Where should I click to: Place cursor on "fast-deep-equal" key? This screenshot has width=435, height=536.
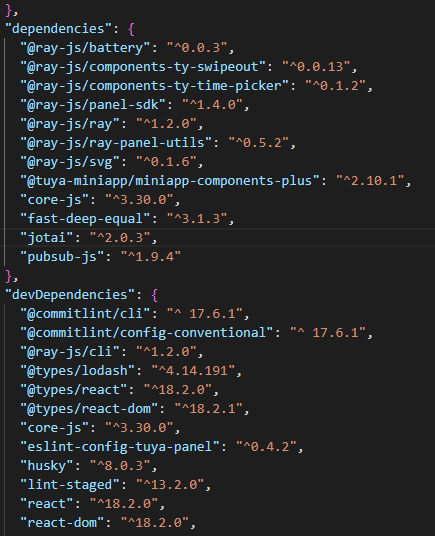(x=85, y=219)
